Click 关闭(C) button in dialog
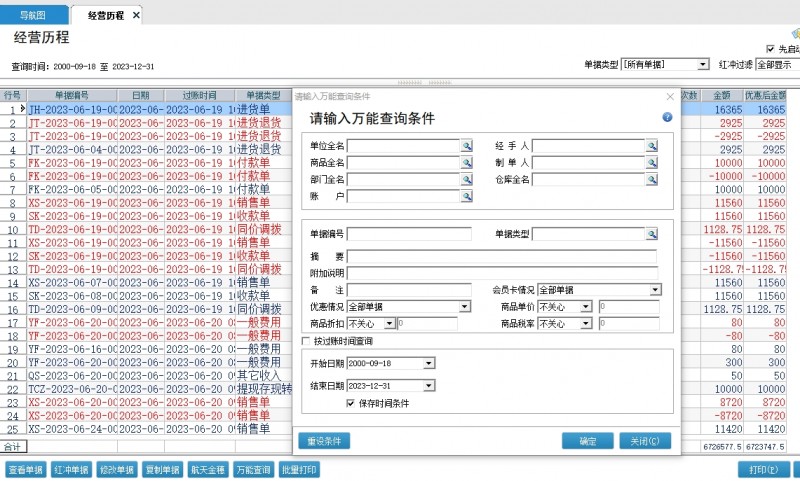Screen dimensions: 800x481 coord(645,441)
